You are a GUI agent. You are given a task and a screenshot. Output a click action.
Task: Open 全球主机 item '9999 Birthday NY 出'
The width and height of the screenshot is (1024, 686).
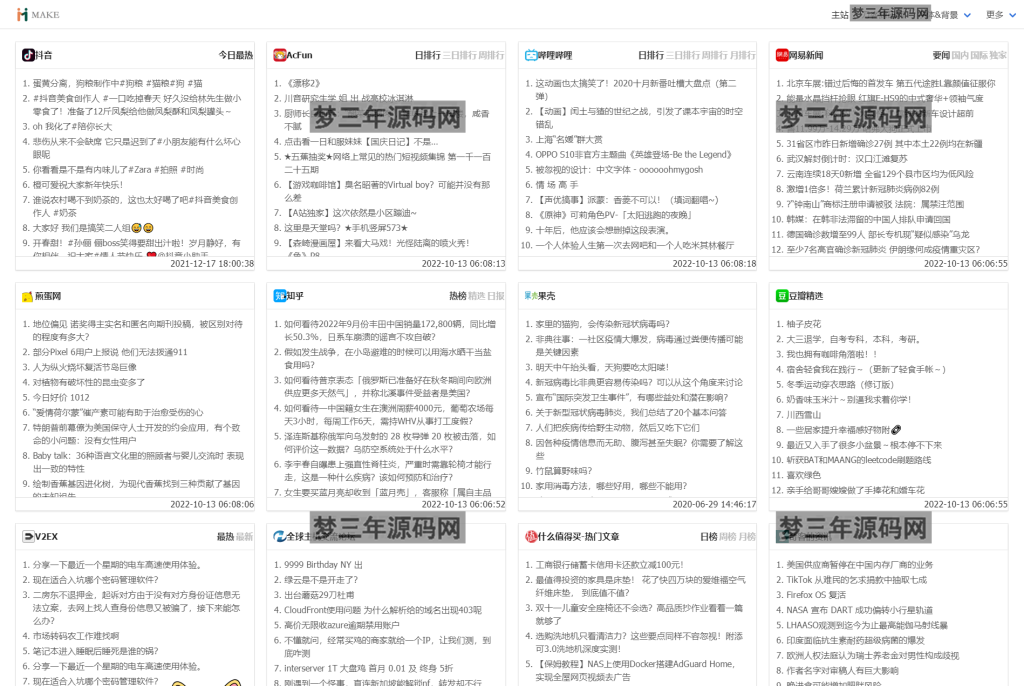click(323, 565)
